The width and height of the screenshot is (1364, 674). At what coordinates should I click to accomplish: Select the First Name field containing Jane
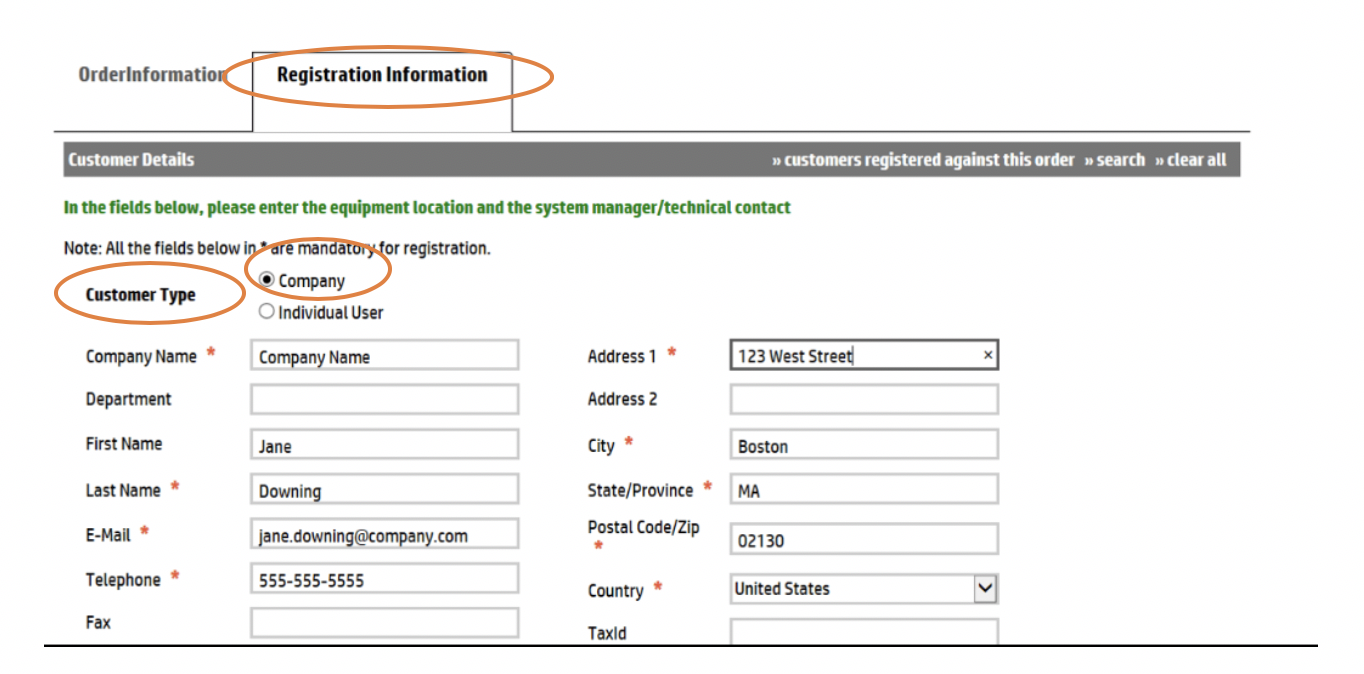click(385, 446)
